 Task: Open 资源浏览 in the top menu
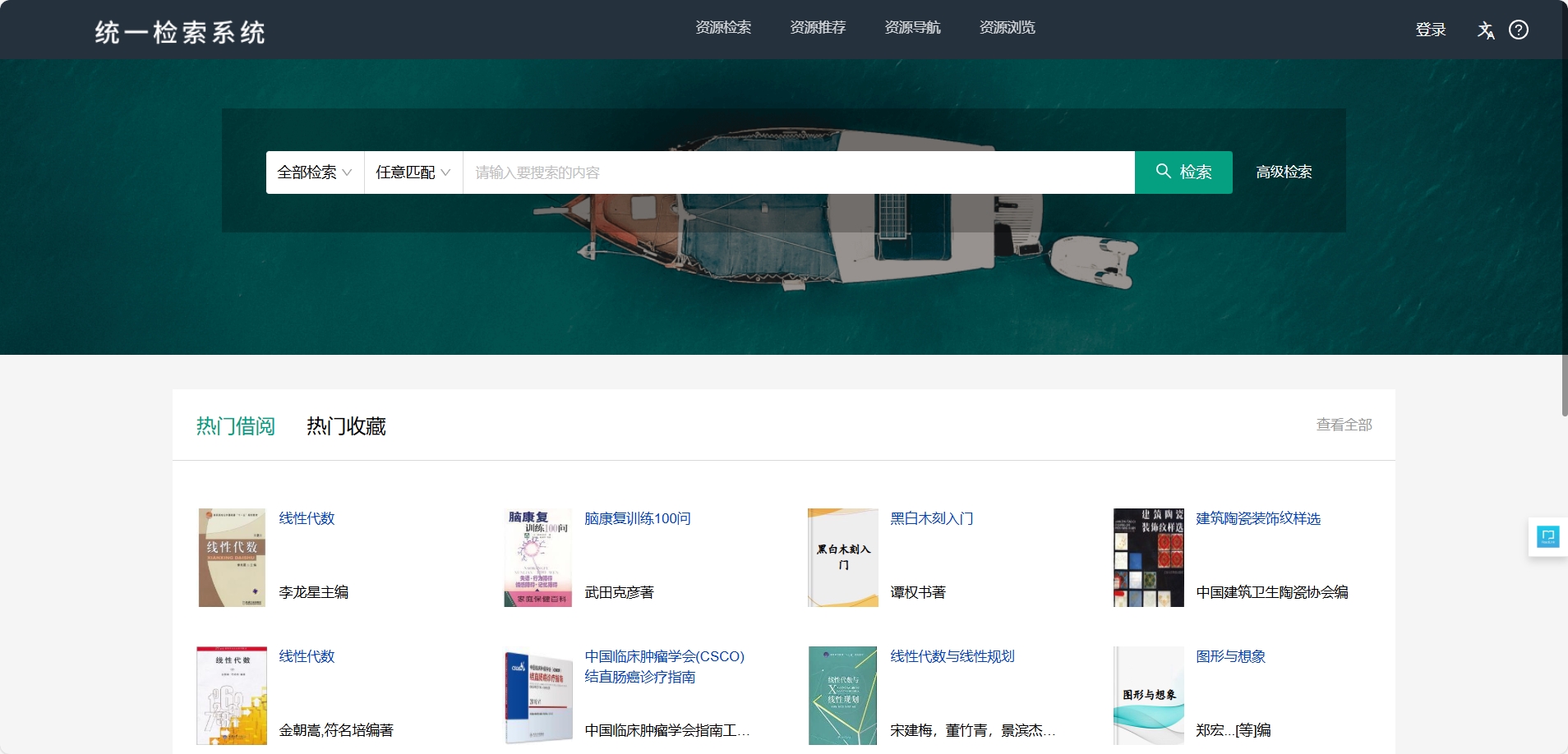tap(1006, 28)
